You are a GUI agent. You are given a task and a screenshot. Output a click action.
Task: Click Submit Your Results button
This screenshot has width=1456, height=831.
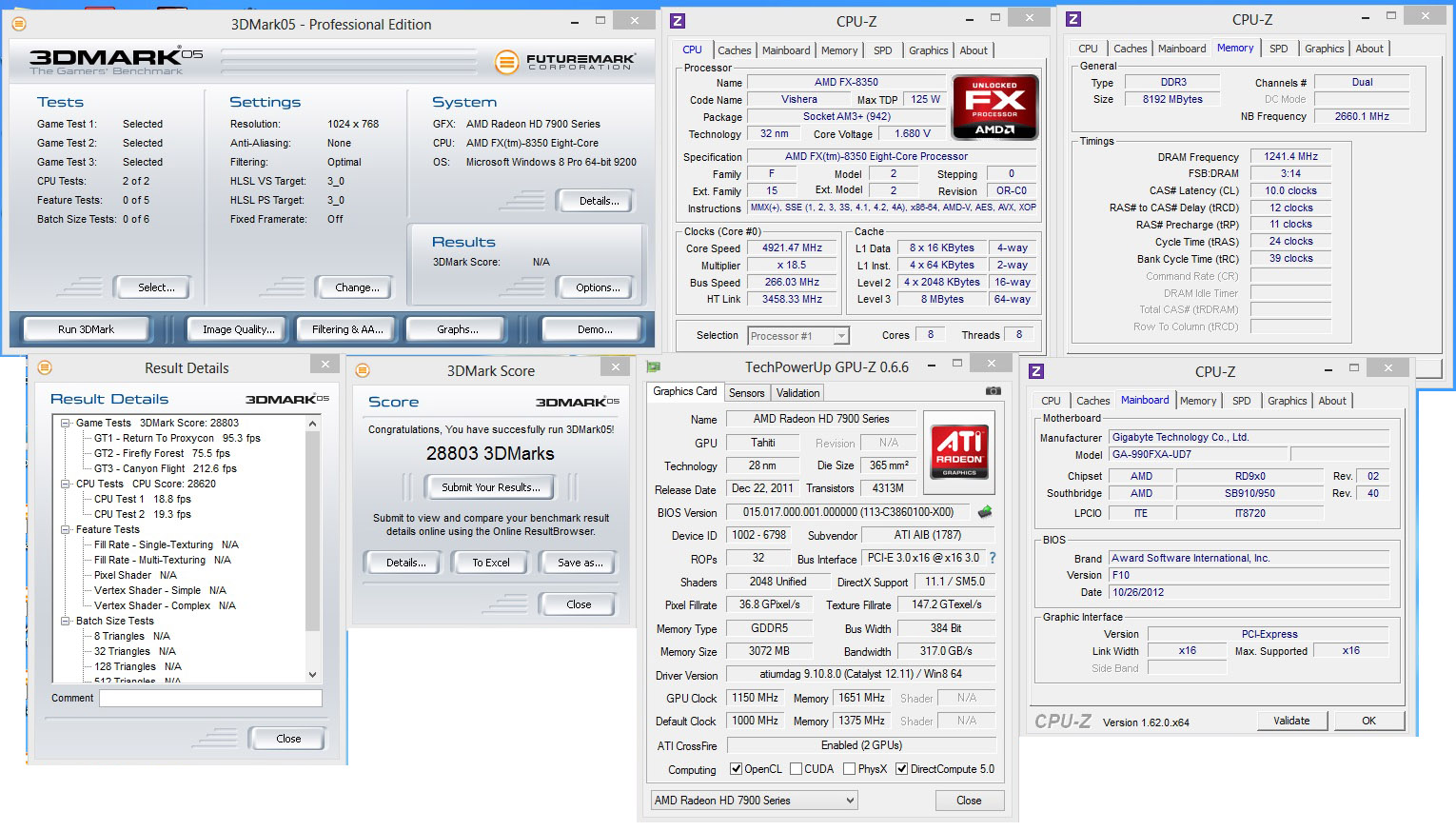click(x=491, y=487)
